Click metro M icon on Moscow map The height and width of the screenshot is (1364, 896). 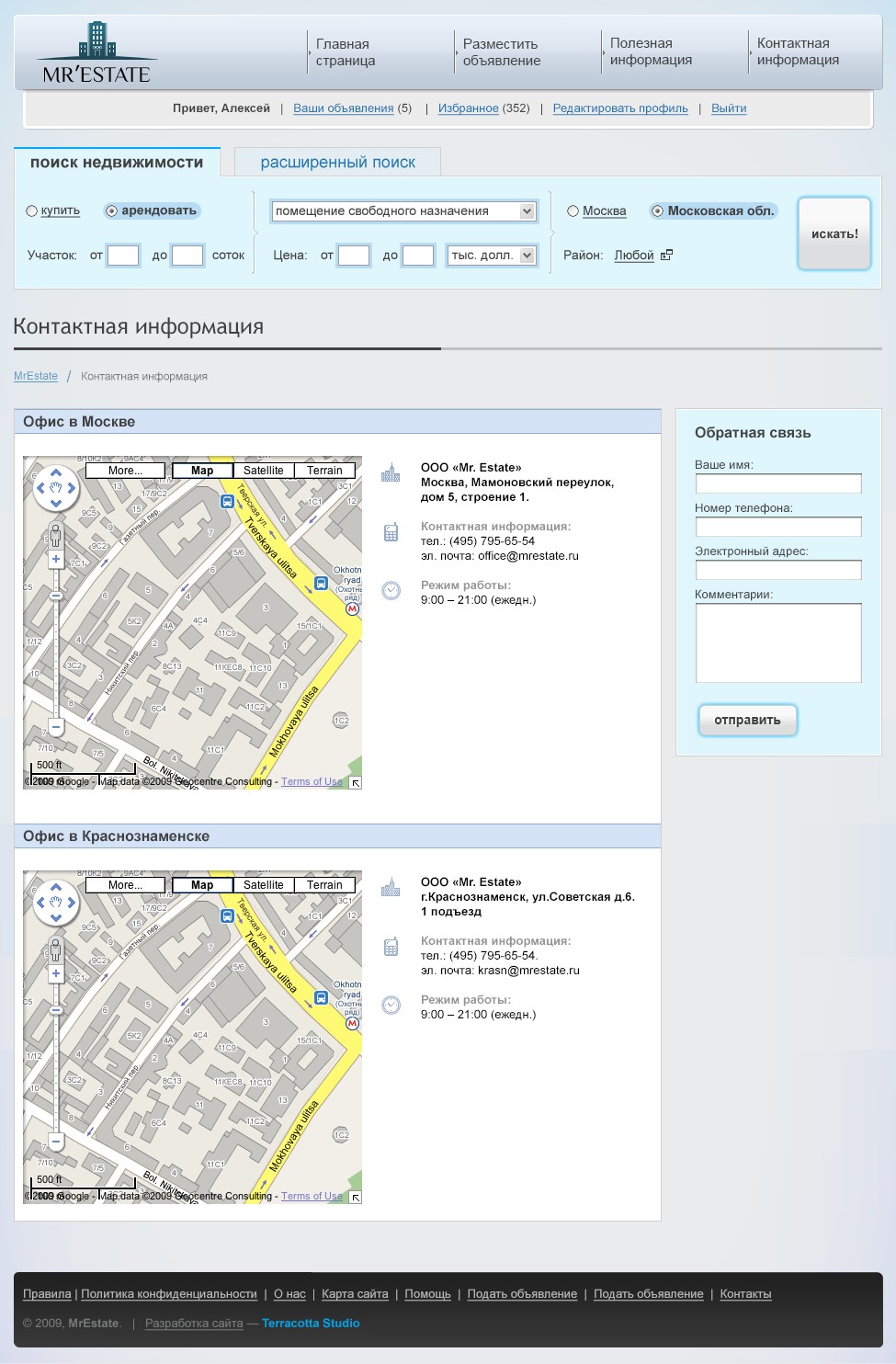[x=352, y=608]
